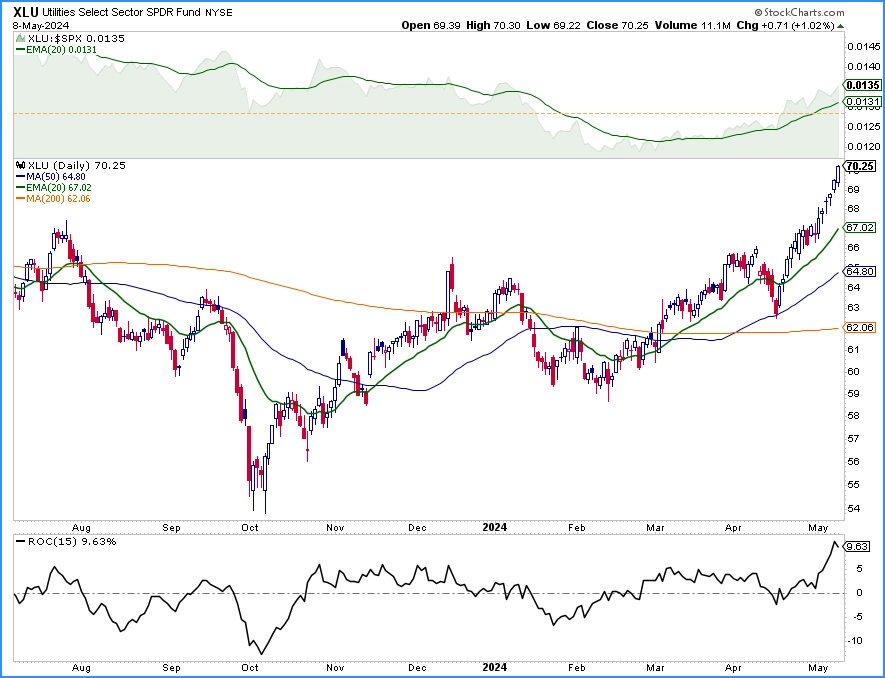
Task: Click the 0.0145 ratio axis label
Action: (864, 46)
